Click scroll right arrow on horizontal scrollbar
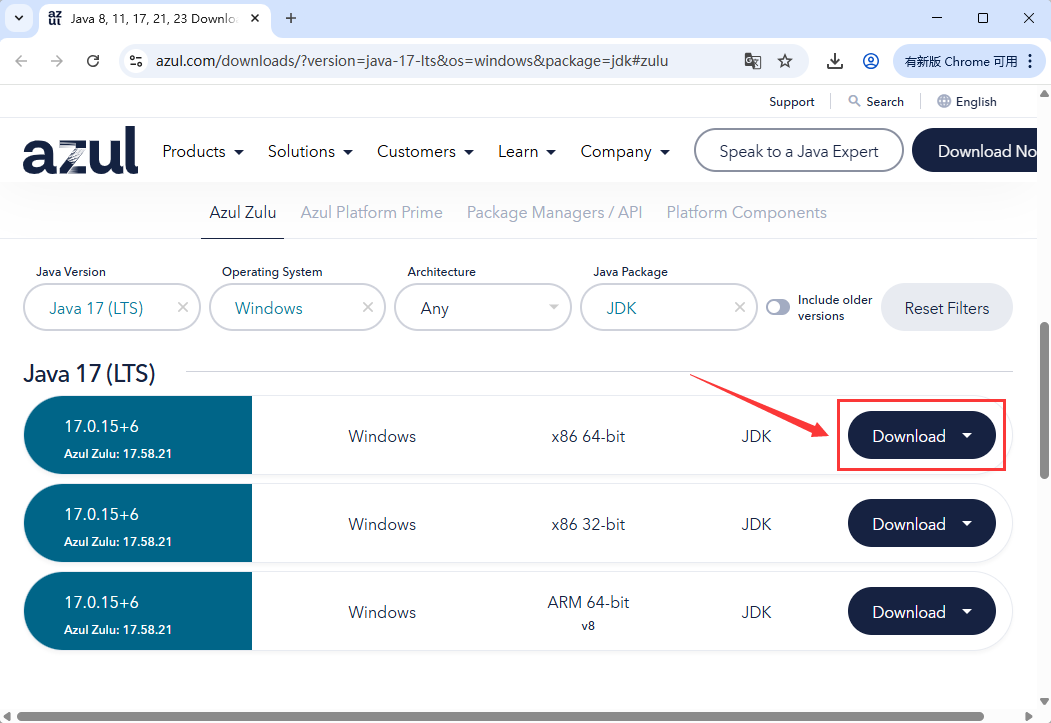 1029,716
